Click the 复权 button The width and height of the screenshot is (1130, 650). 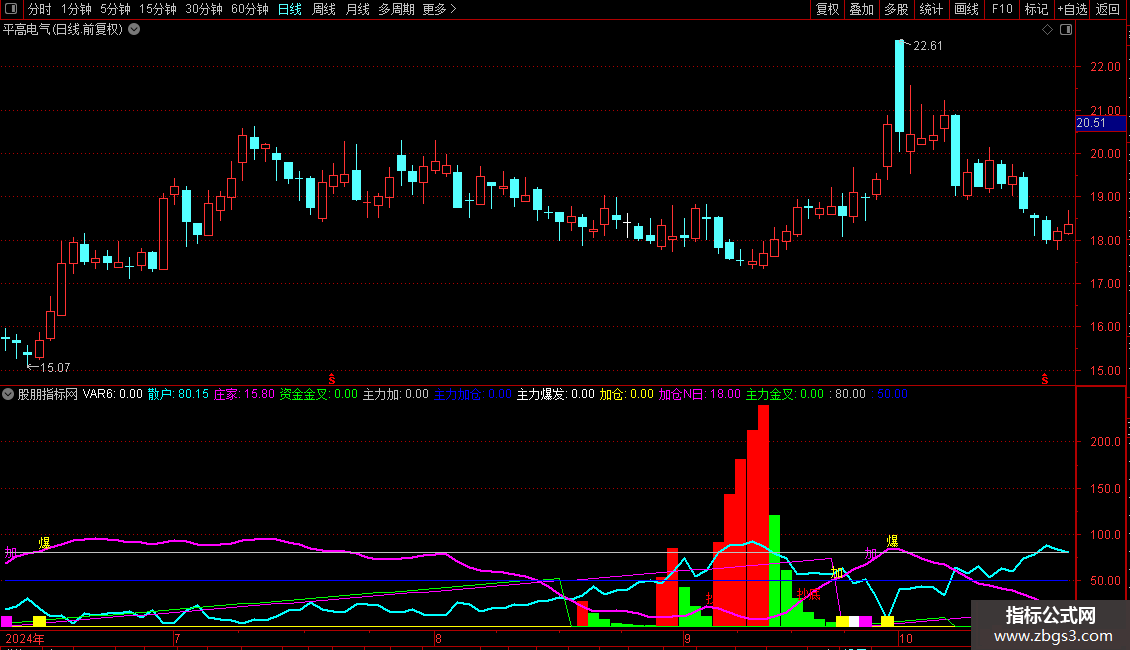(x=827, y=9)
